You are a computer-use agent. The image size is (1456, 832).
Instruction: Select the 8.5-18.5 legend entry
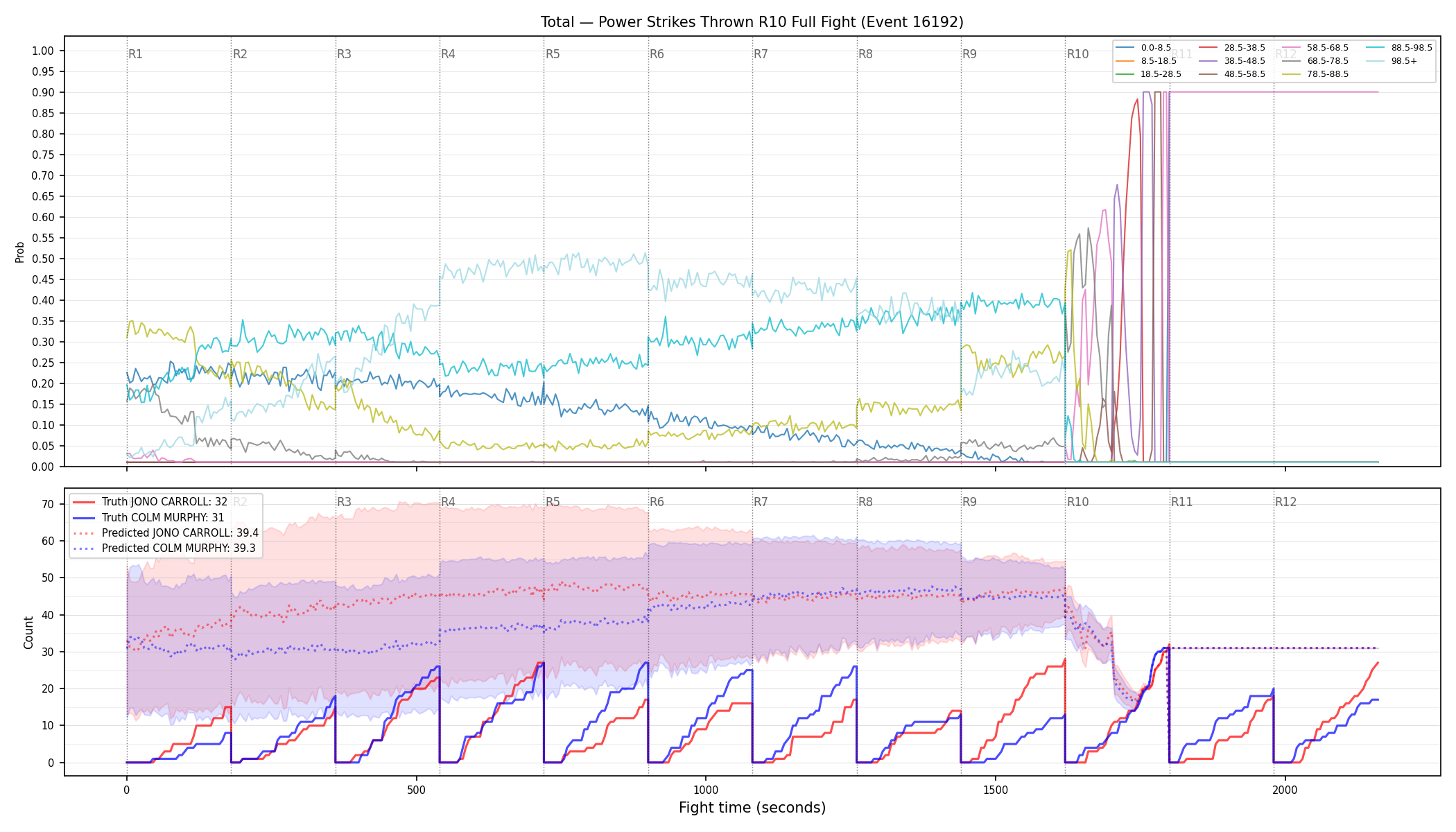point(1146,61)
